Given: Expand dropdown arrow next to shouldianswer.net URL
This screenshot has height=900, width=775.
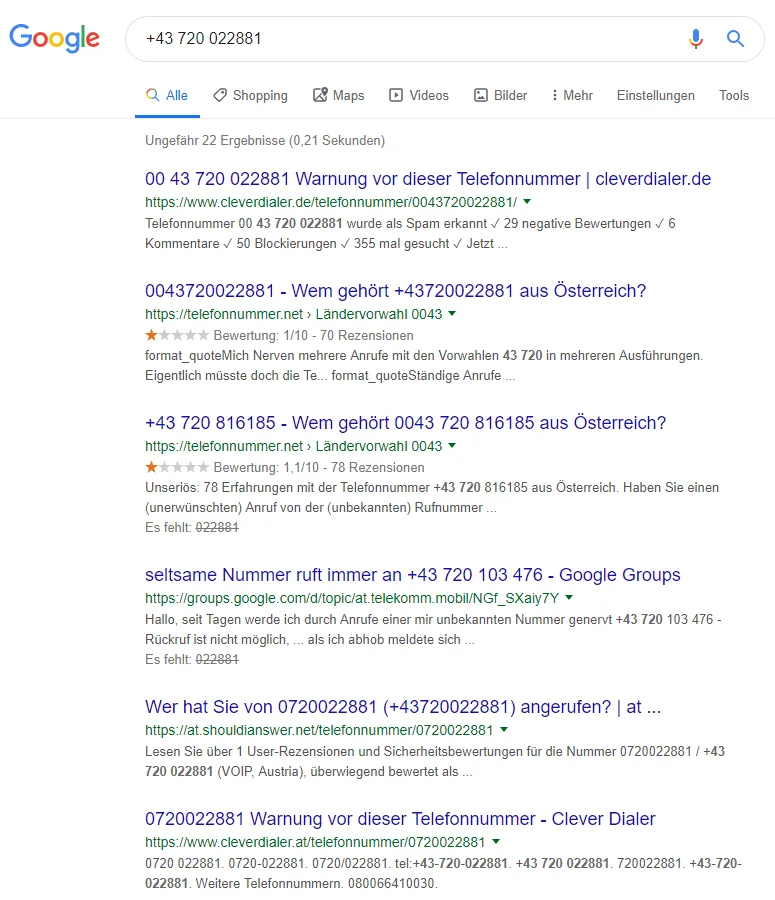Looking at the screenshot, I should pyautogui.click(x=504, y=730).
